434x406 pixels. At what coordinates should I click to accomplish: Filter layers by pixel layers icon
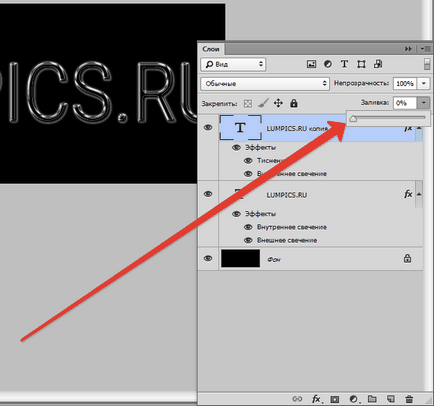[311, 64]
